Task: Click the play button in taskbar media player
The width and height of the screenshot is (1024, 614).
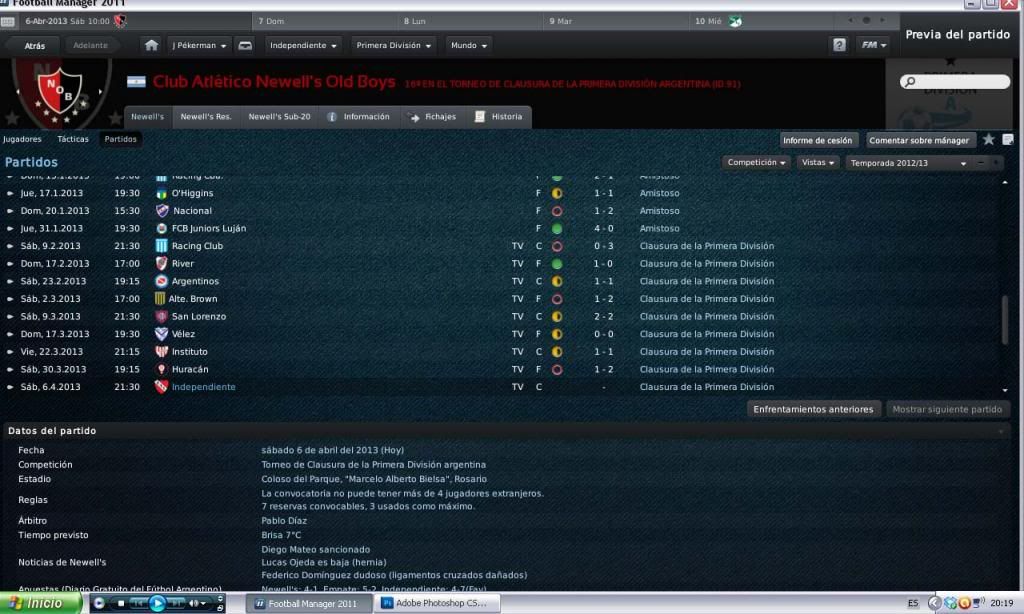Action: 157,604
